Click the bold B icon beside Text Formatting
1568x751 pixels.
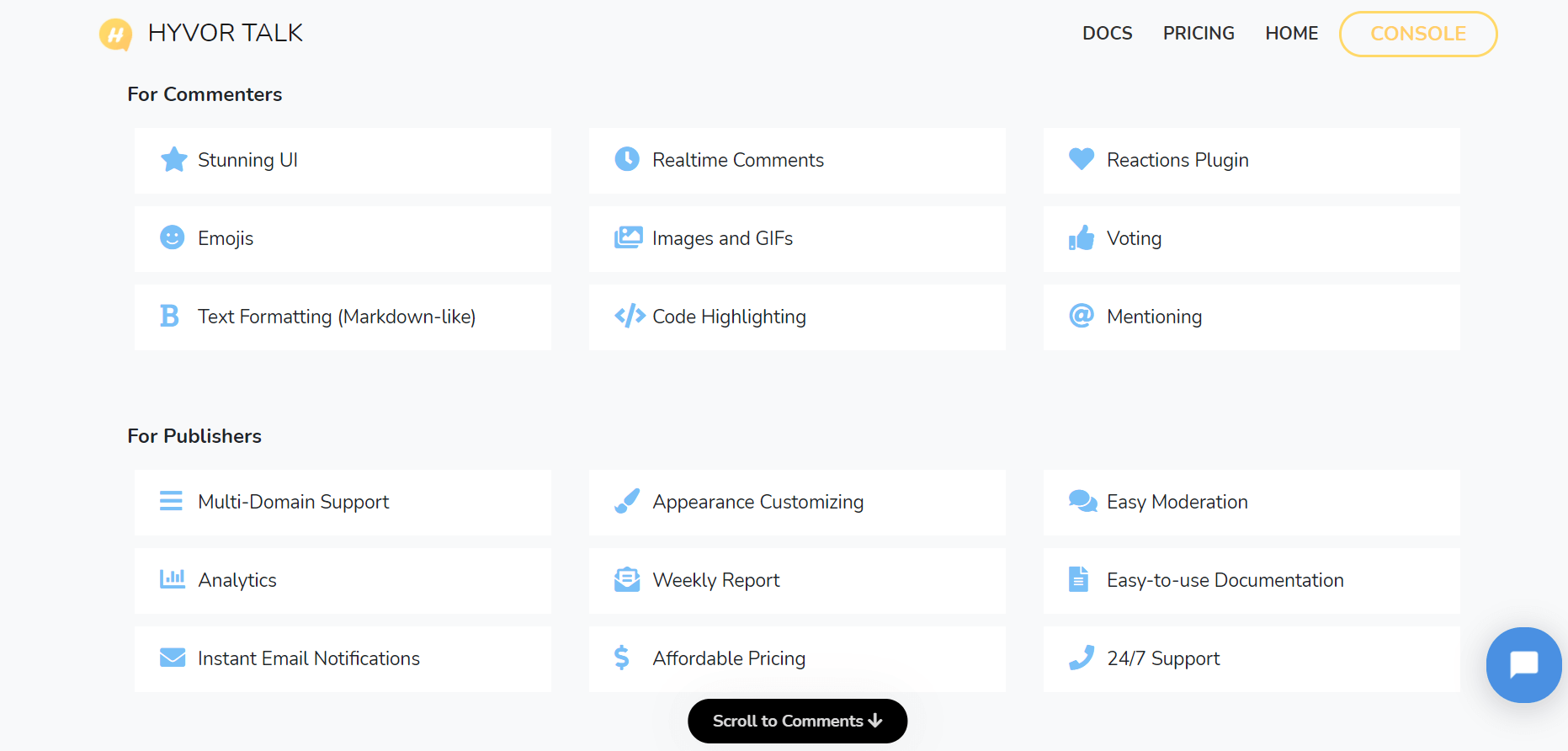(x=169, y=316)
